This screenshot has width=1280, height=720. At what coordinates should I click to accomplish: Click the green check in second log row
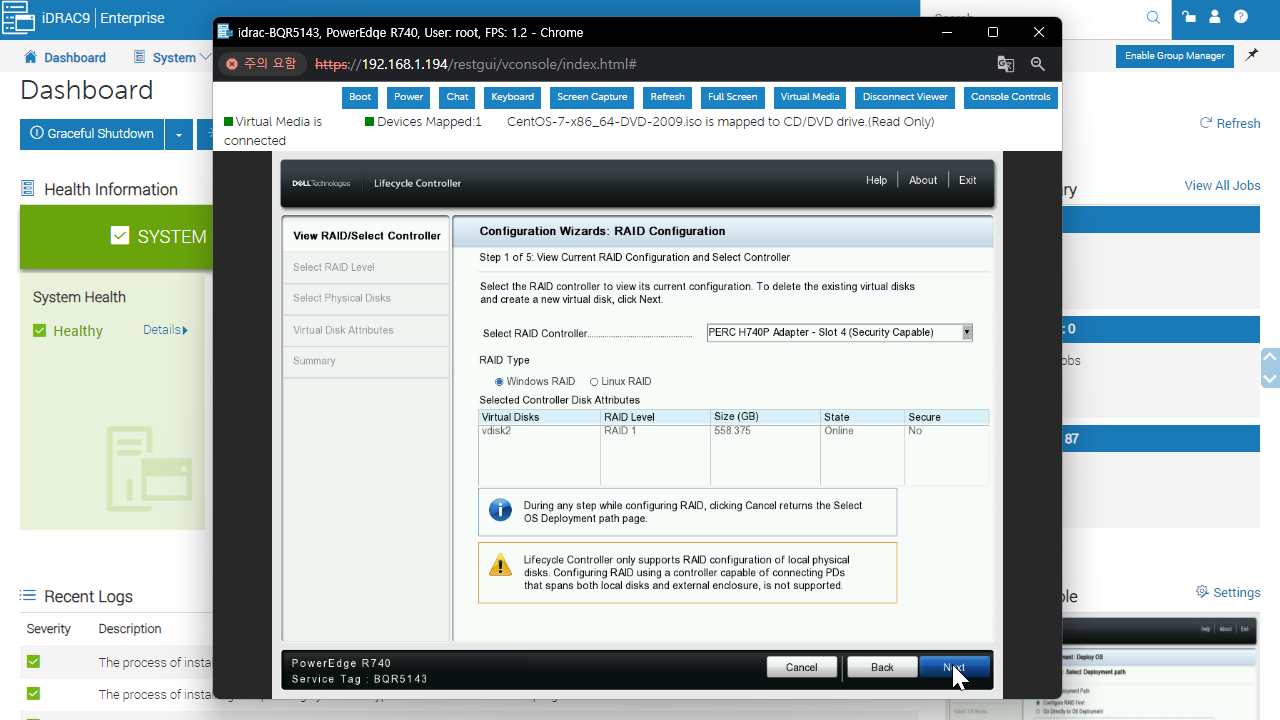pyautogui.click(x=33, y=694)
